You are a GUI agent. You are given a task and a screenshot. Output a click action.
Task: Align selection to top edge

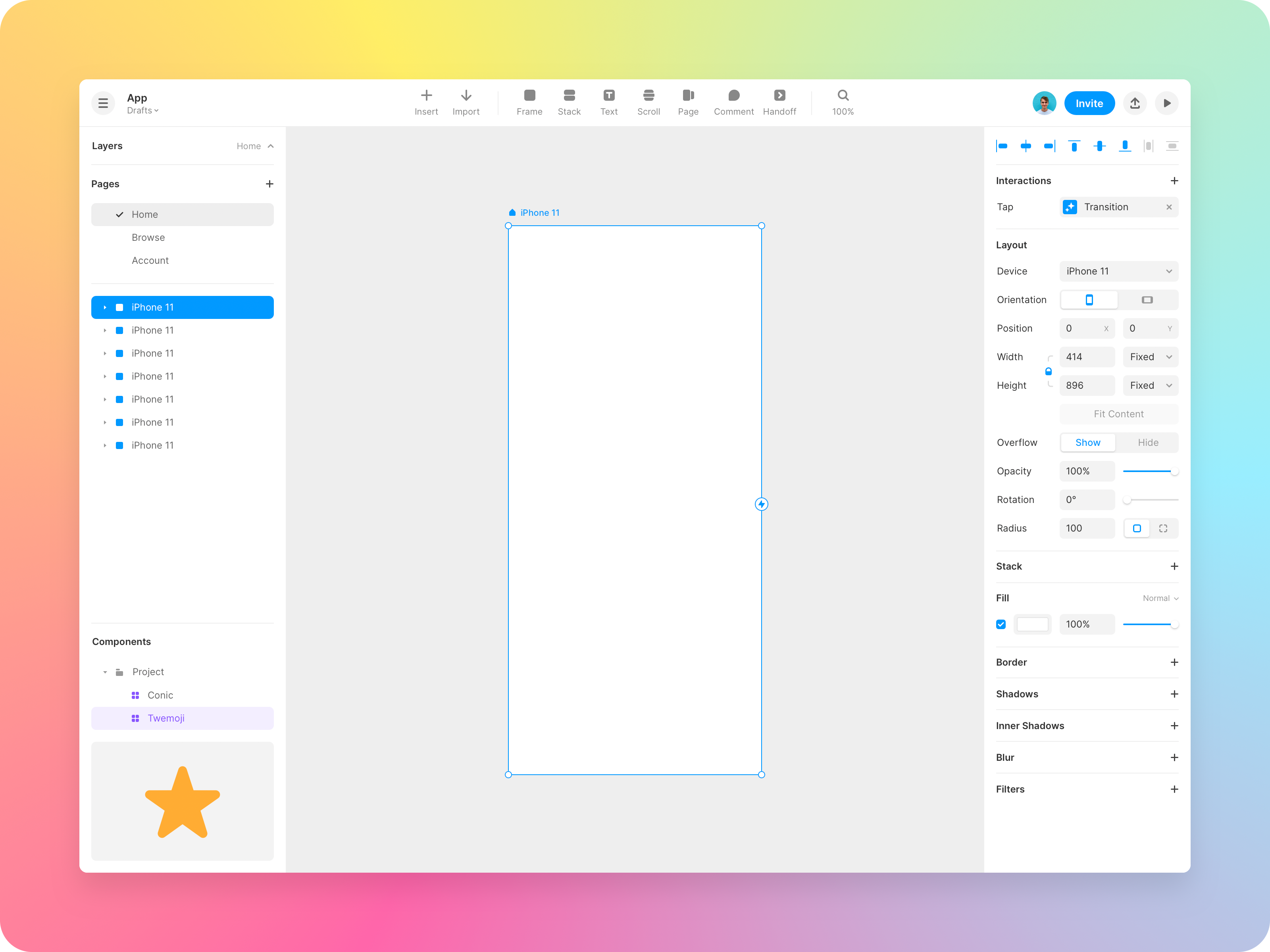[x=1074, y=146]
